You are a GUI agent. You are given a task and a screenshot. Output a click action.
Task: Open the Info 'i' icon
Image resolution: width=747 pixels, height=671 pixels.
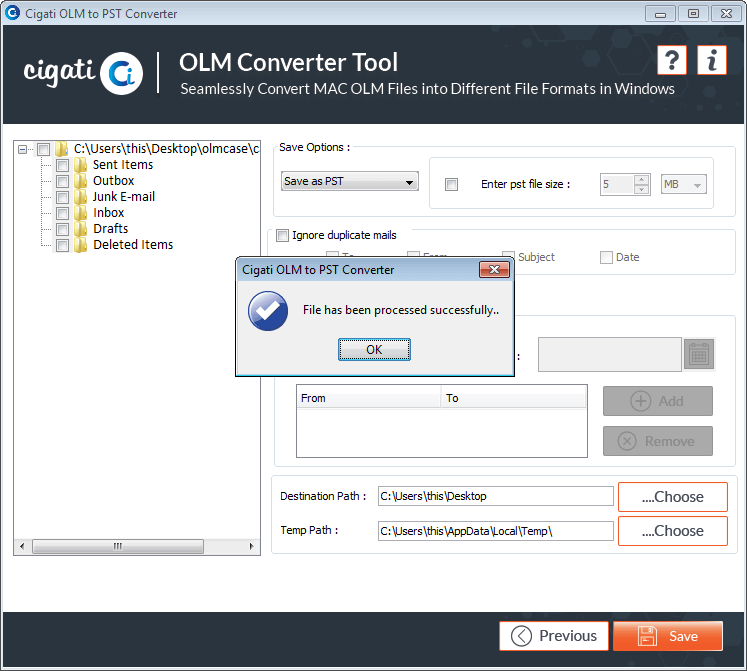[712, 61]
